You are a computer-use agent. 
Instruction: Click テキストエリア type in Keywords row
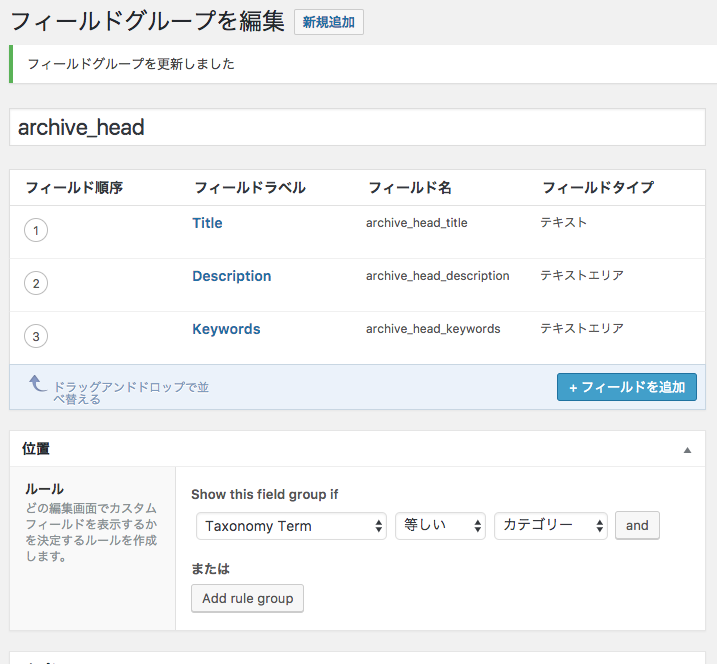tap(582, 328)
